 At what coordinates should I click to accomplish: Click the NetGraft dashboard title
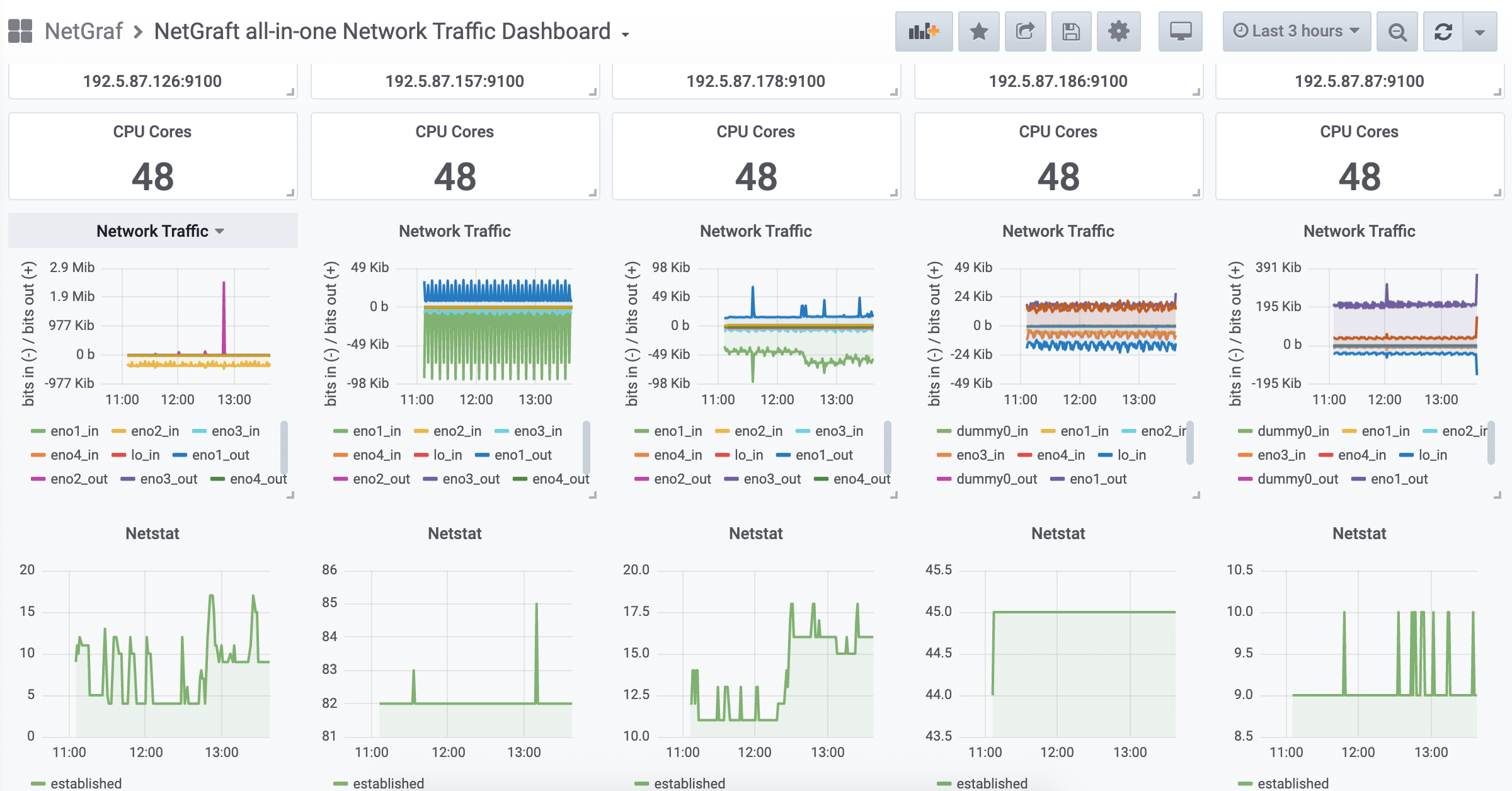coord(382,31)
